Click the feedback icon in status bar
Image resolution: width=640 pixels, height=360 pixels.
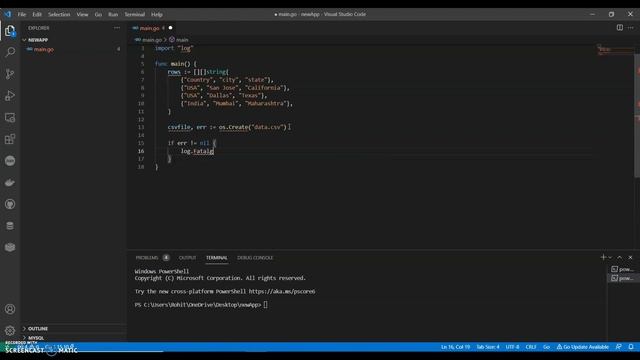tap(619, 347)
